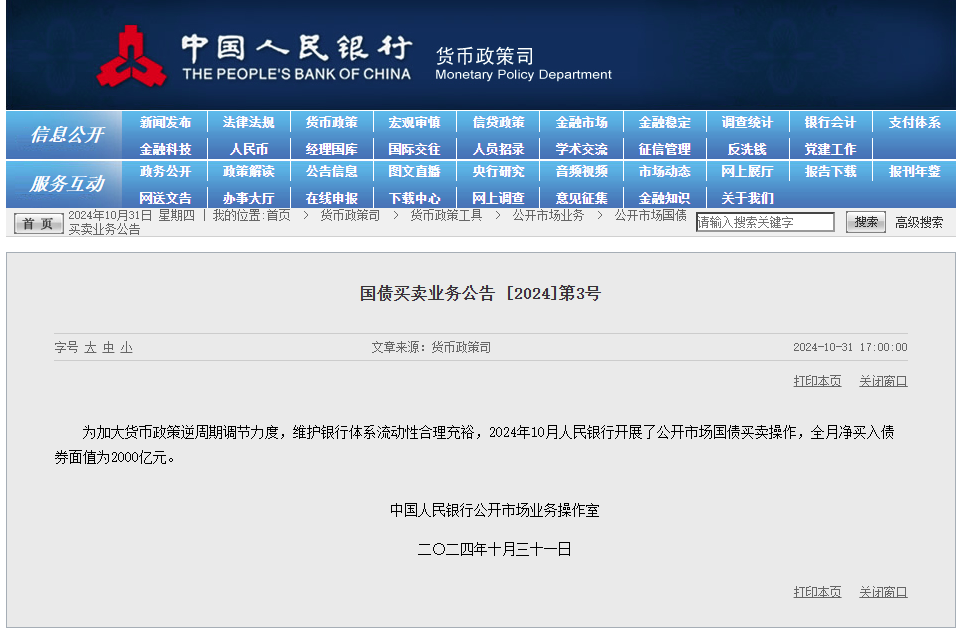Click the 服务互动 section header
This screenshot has width=962, height=638.
point(67,183)
